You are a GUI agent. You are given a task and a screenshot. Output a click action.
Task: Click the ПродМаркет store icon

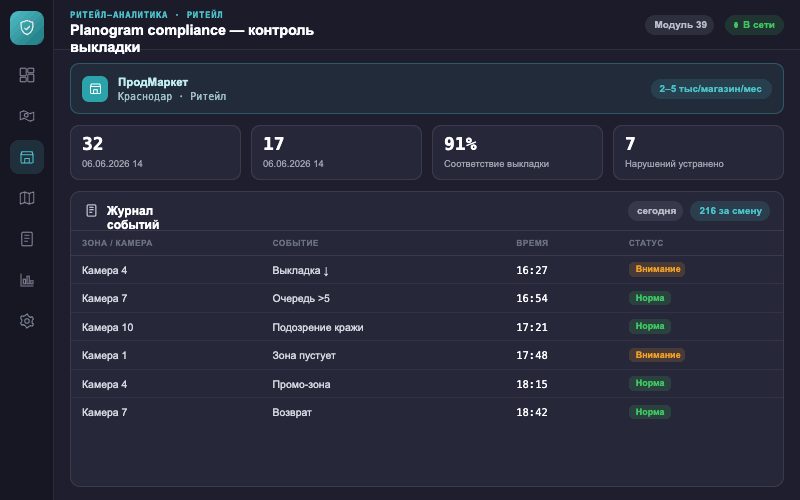click(95, 89)
